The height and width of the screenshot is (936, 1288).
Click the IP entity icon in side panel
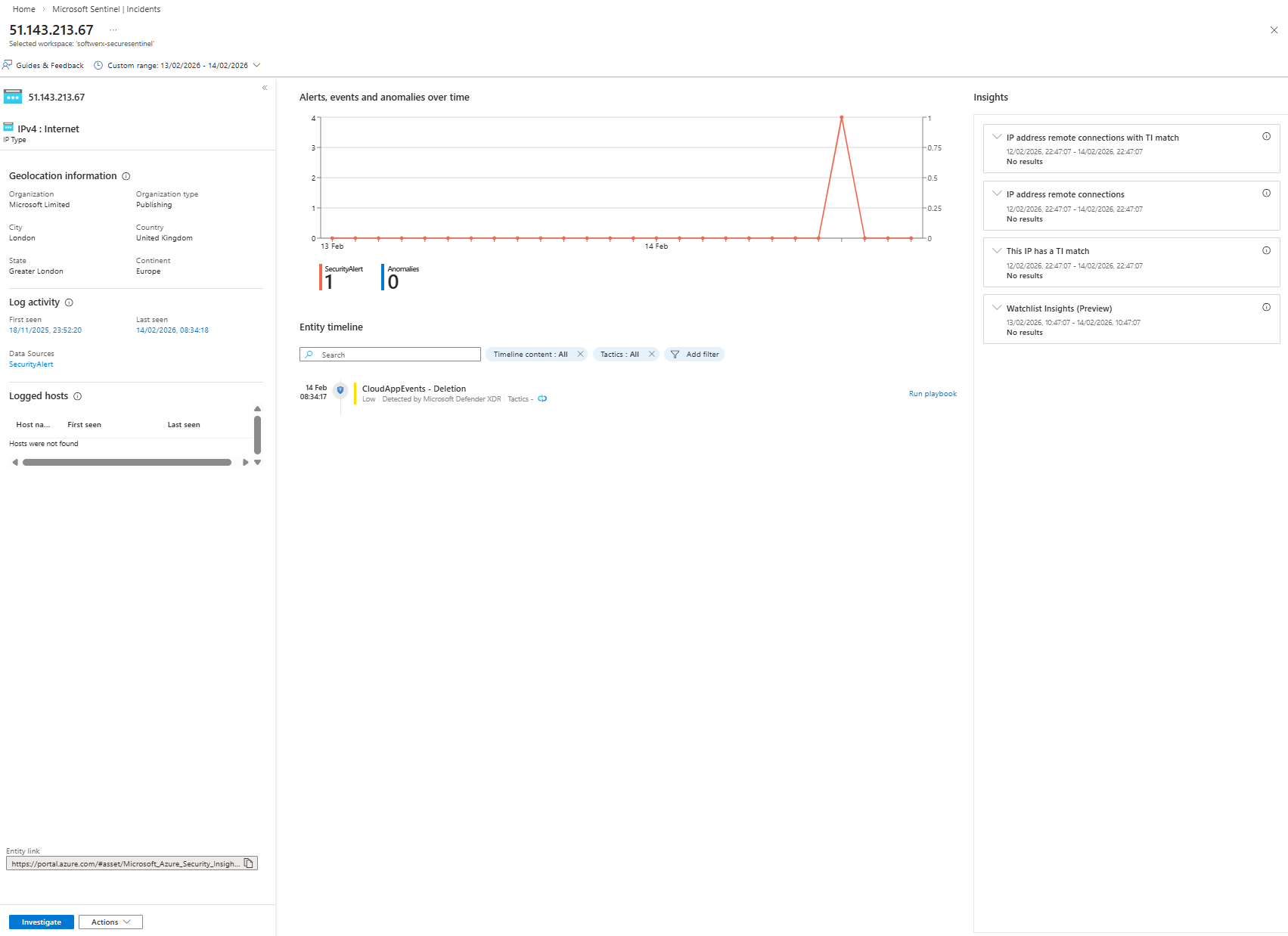[x=13, y=97]
